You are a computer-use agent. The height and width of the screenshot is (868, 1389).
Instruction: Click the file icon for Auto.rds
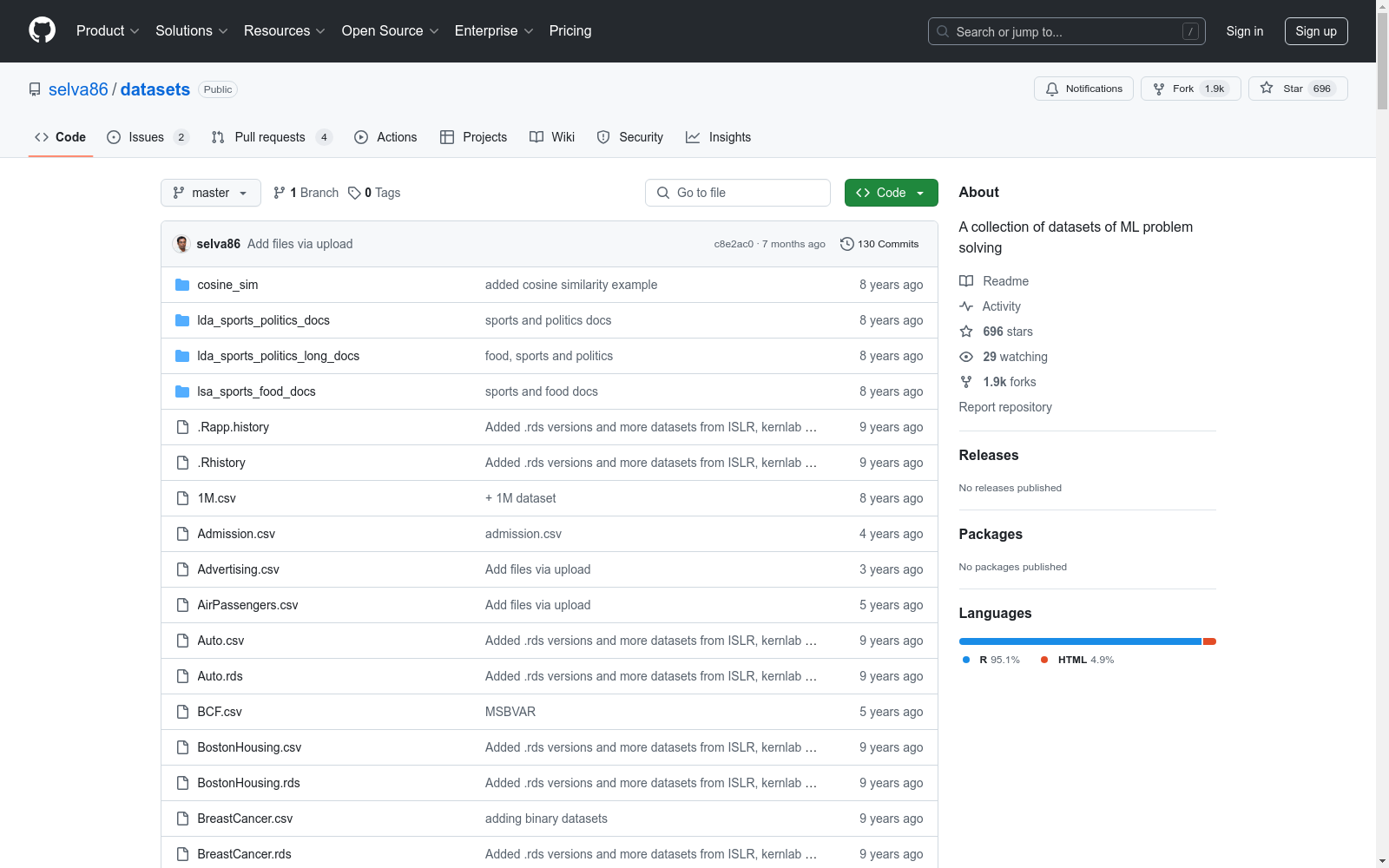pos(182,676)
